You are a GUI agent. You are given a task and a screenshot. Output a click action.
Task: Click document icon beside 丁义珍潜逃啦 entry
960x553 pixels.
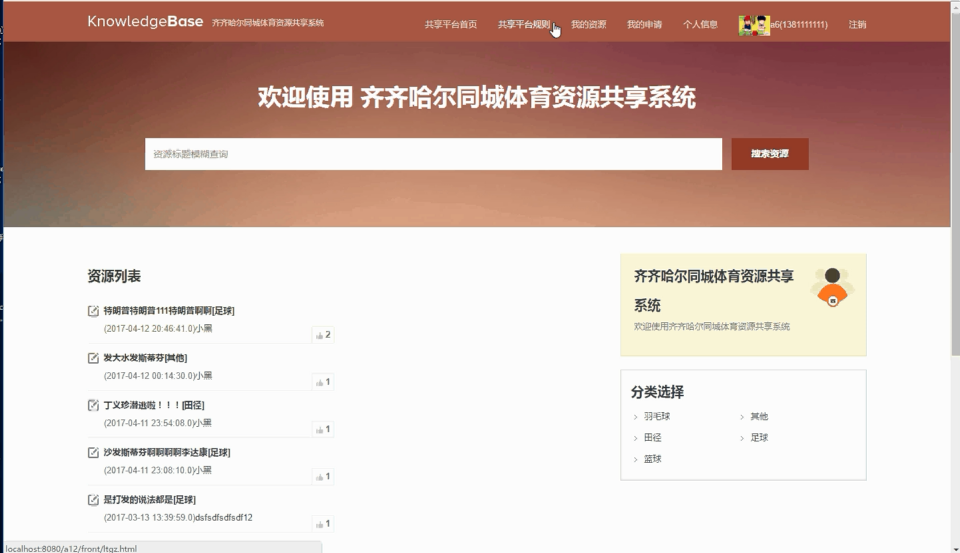coord(93,405)
